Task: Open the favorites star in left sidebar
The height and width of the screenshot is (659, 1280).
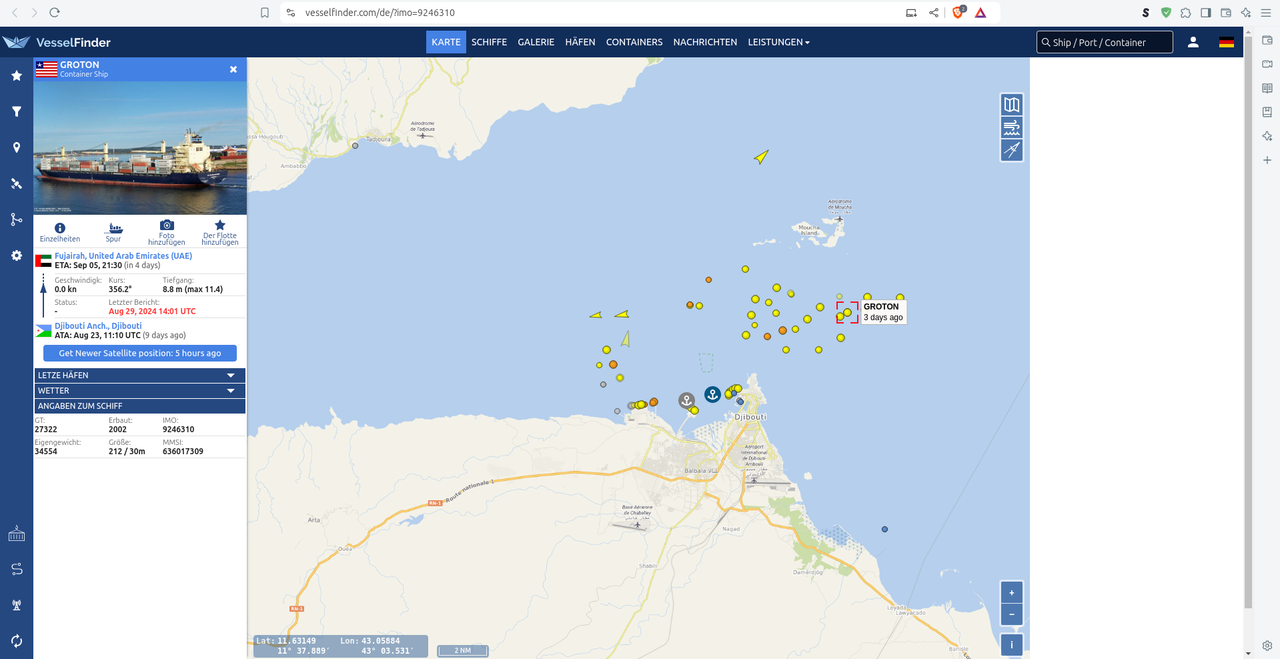Action: coord(16,76)
